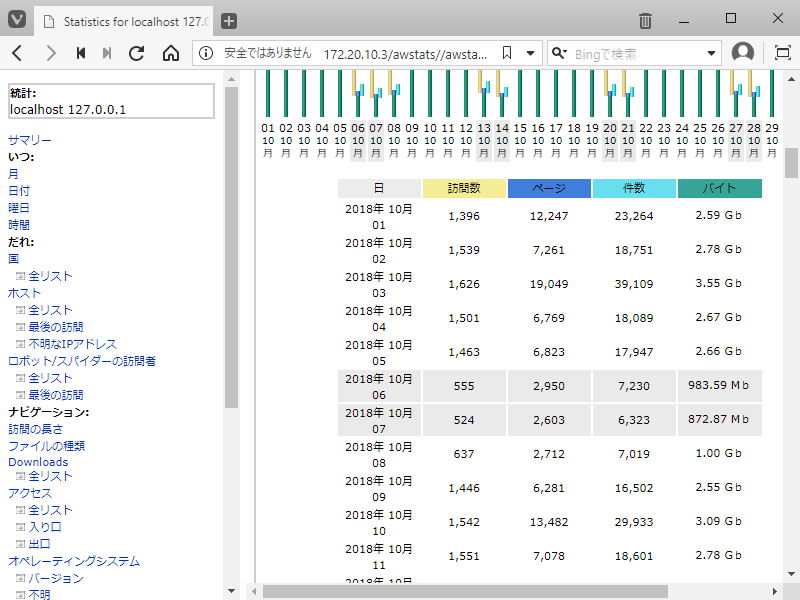Click the new tab plus button

tap(229, 21)
